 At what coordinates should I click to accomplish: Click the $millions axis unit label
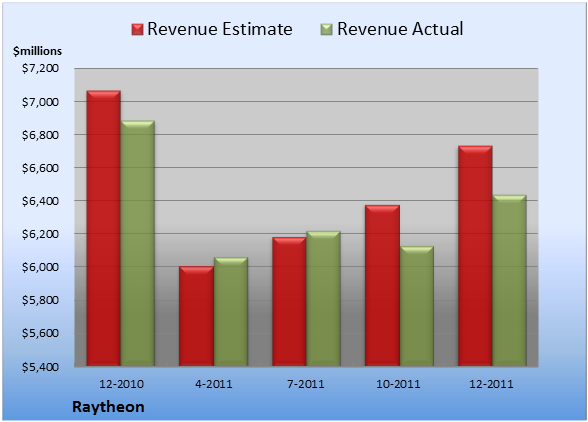[x=37, y=51]
